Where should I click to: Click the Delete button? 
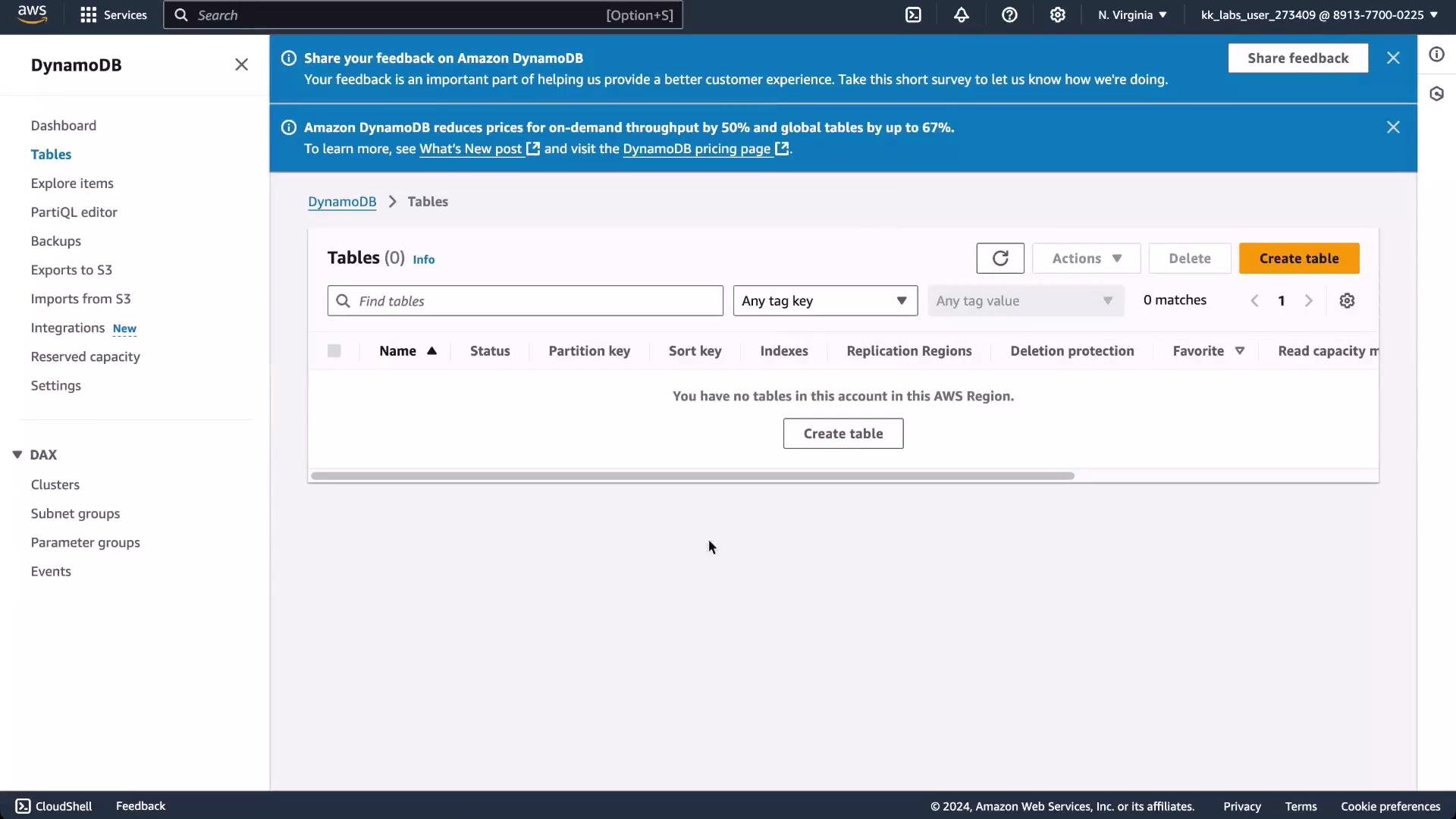[1190, 259]
